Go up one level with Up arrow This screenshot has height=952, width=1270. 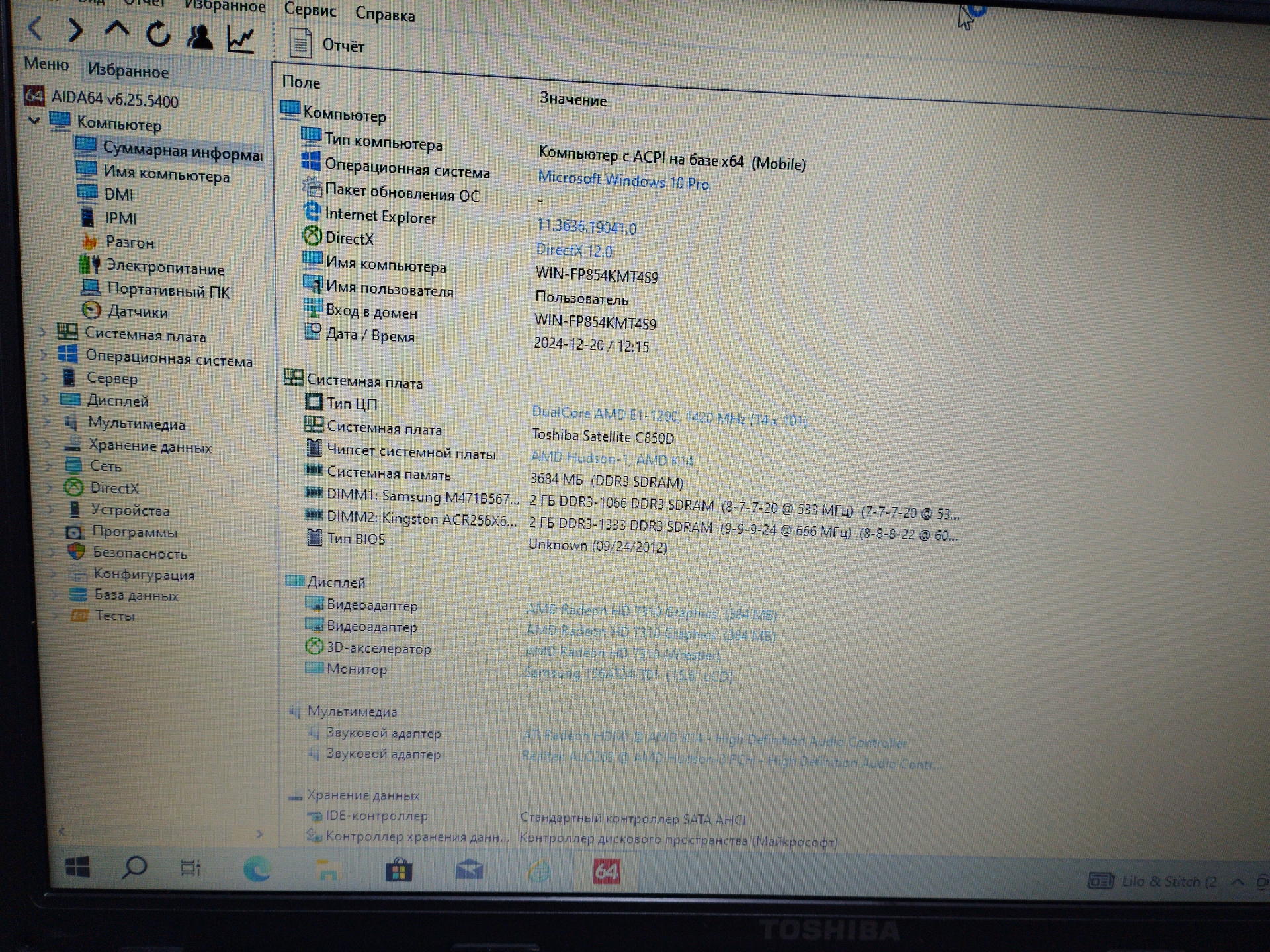[x=117, y=30]
